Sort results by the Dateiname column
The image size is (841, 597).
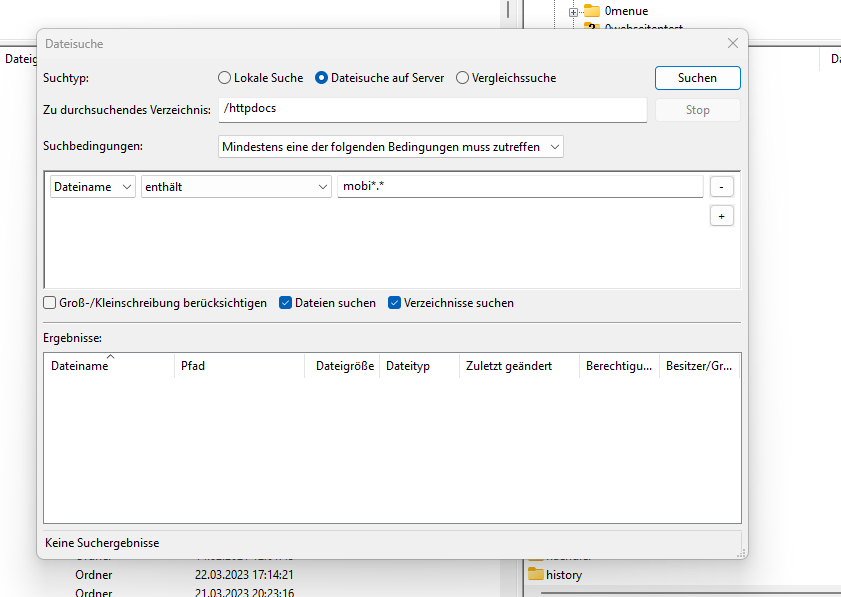(80, 367)
